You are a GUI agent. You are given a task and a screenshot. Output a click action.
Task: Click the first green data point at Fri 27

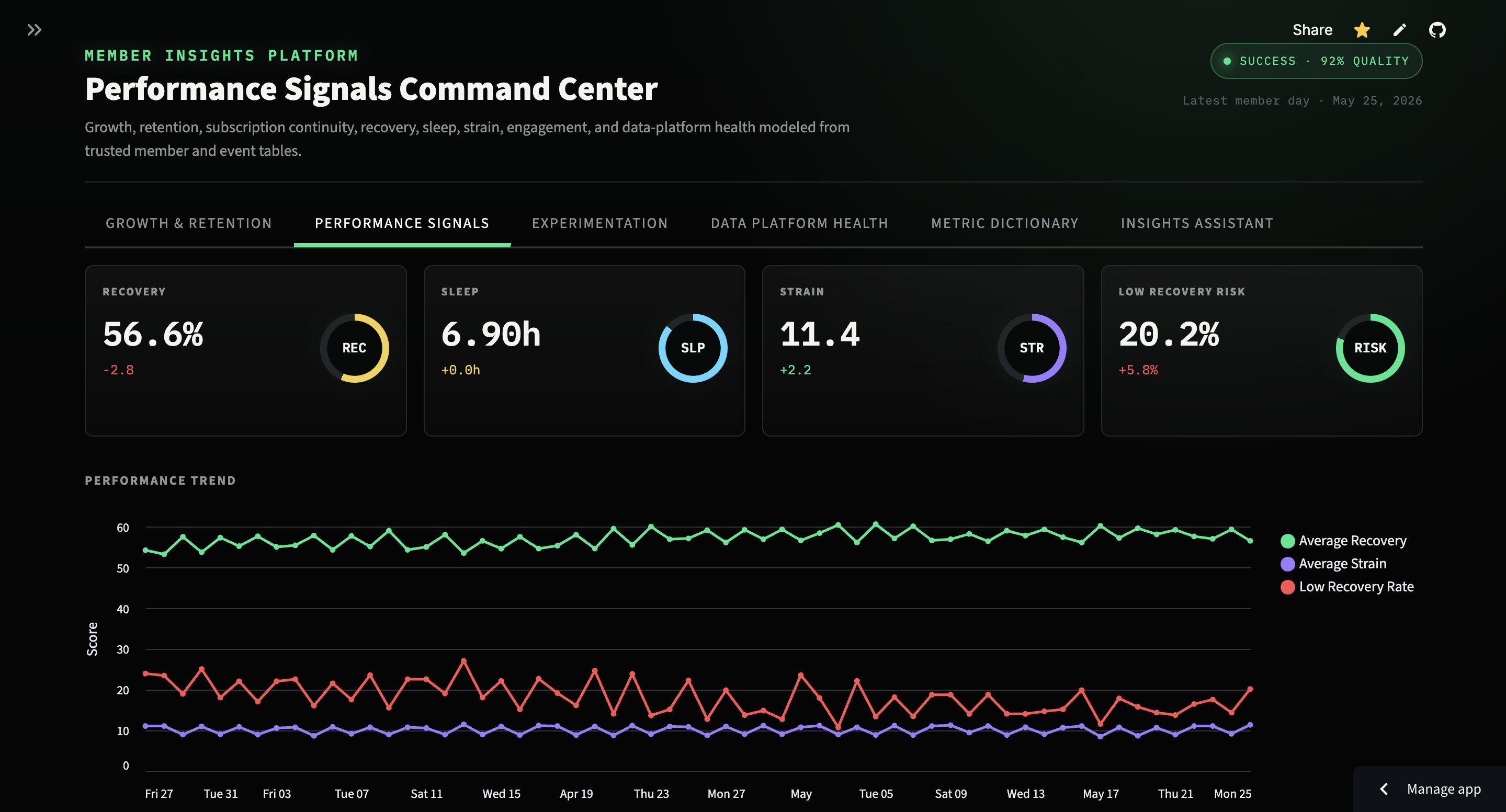[145, 550]
